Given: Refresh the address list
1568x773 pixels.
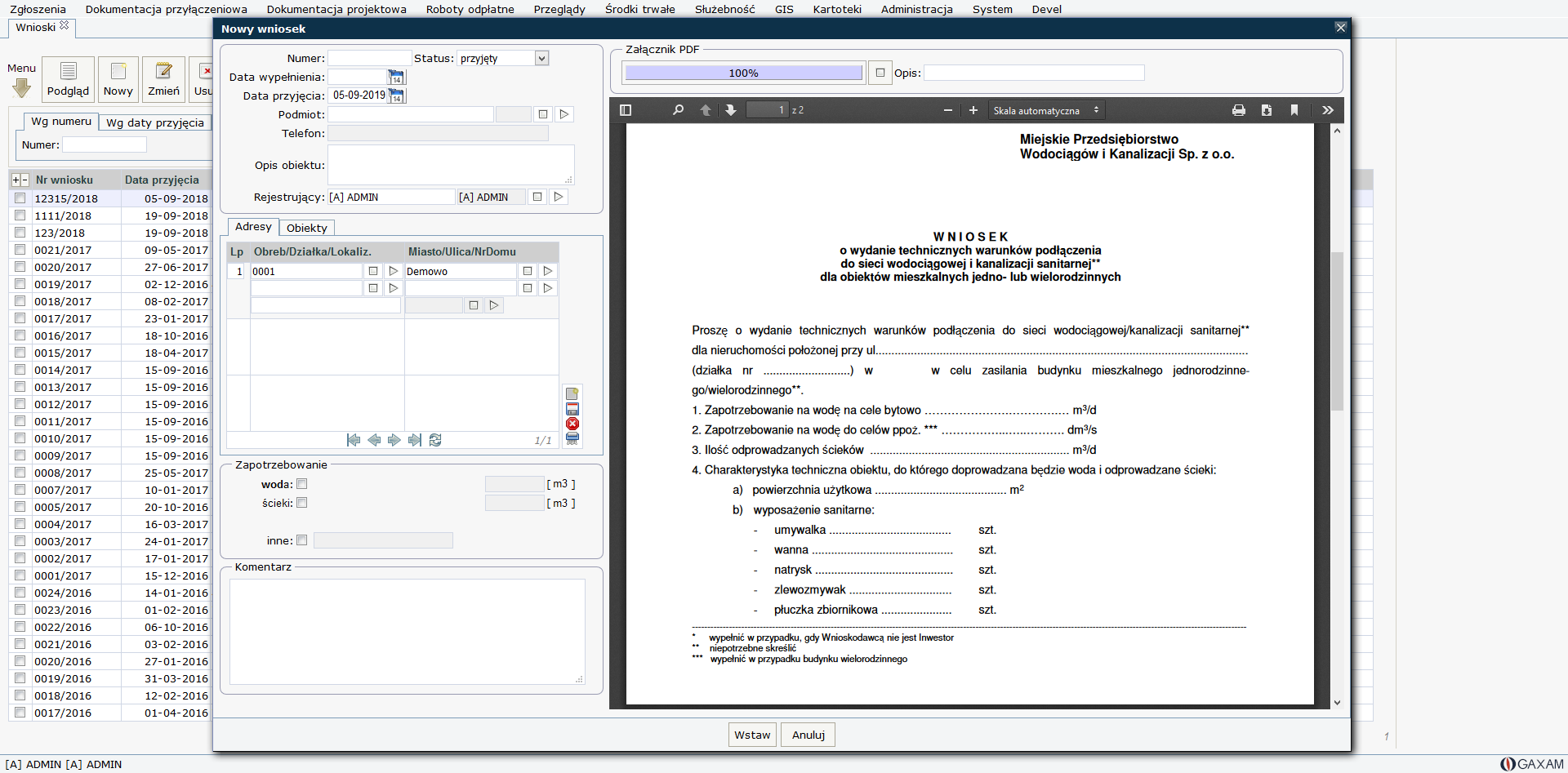Looking at the screenshot, I should pos(435,440).
